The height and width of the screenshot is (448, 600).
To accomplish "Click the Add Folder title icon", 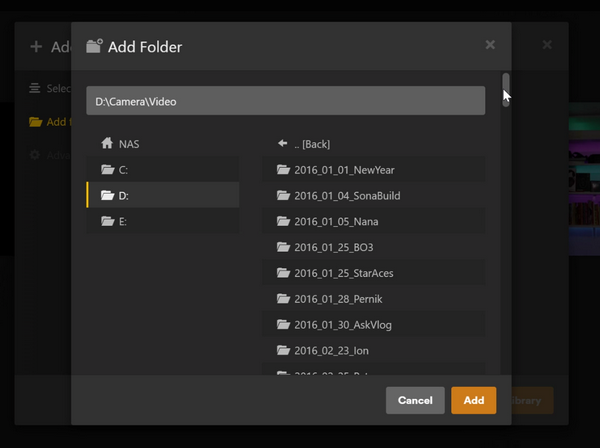I will 95,46.
